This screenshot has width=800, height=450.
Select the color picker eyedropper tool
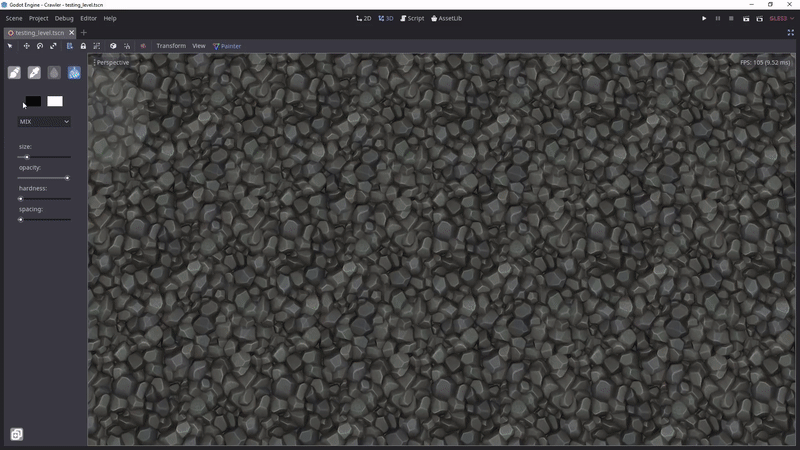point(34,73)
